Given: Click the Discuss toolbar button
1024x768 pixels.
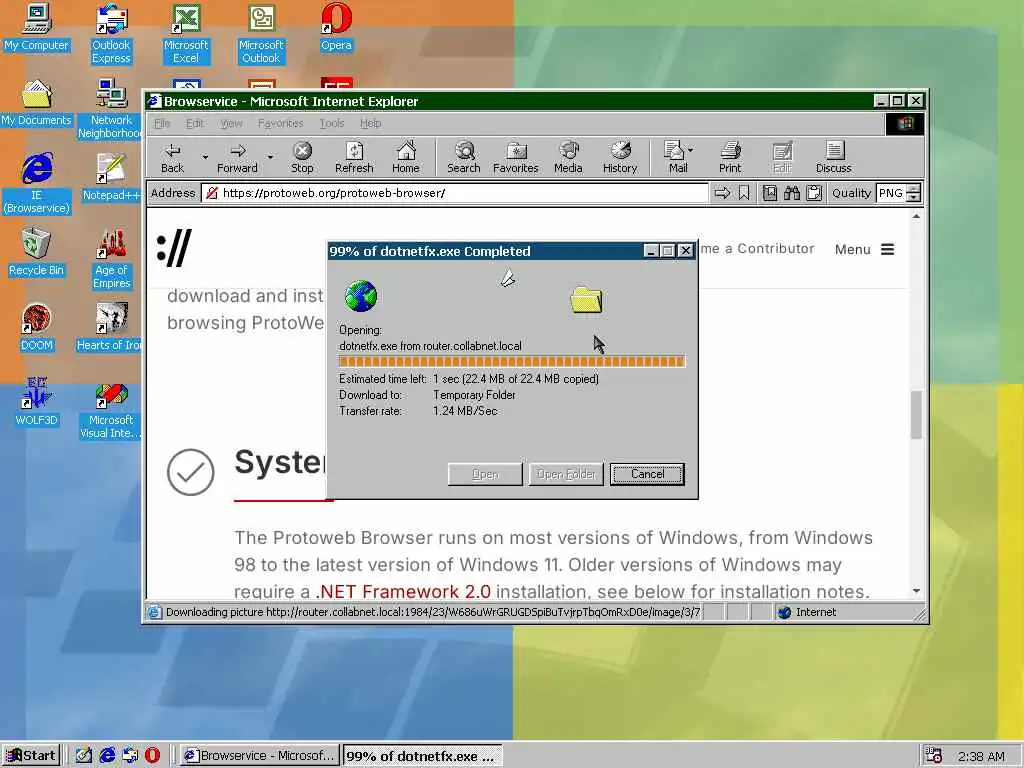Looking at the screenshot, I should [833, 158].
